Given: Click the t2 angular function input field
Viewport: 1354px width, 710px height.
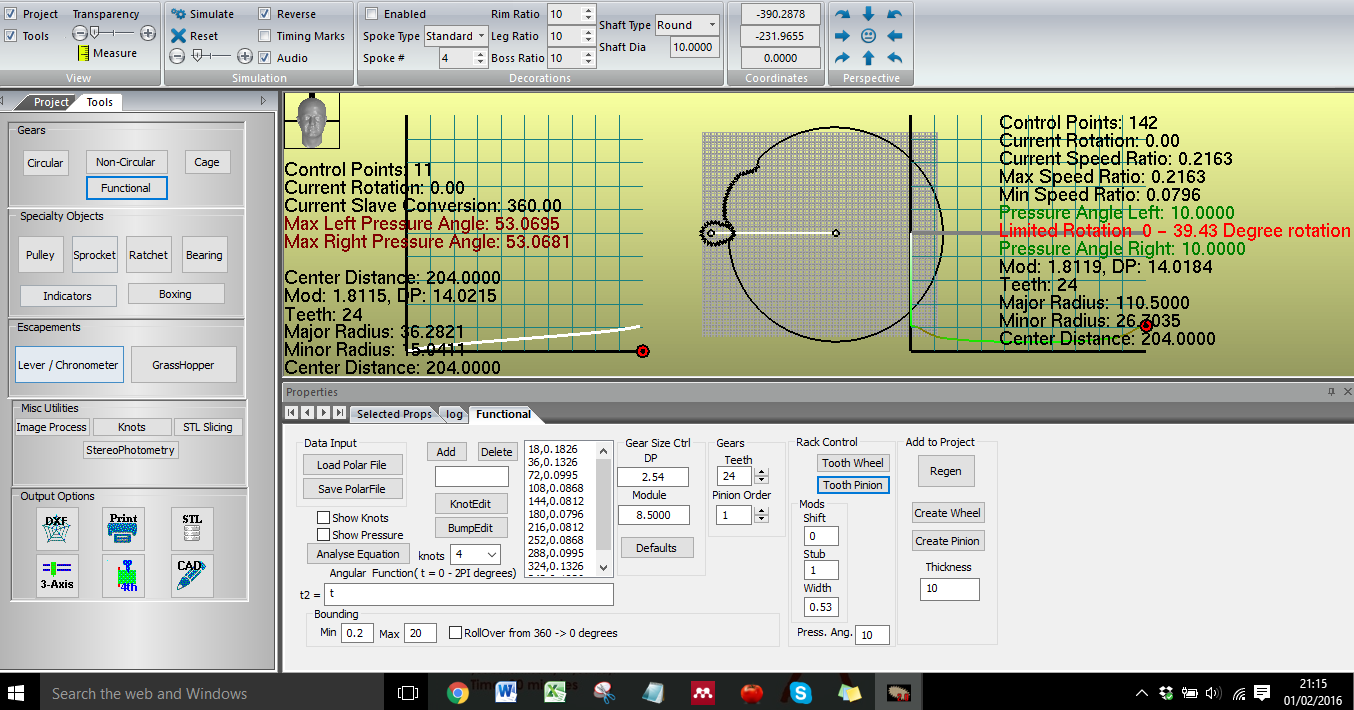Looking at the screenshot, I should pos(468,594).
